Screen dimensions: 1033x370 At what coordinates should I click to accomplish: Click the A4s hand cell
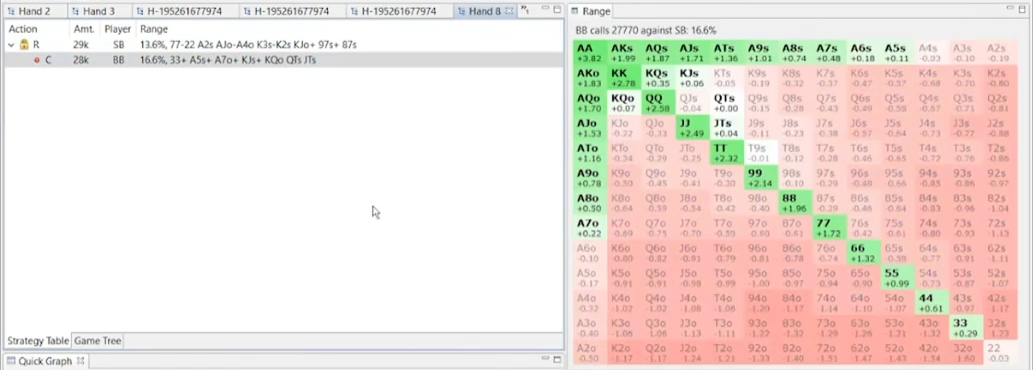[932, 53]
